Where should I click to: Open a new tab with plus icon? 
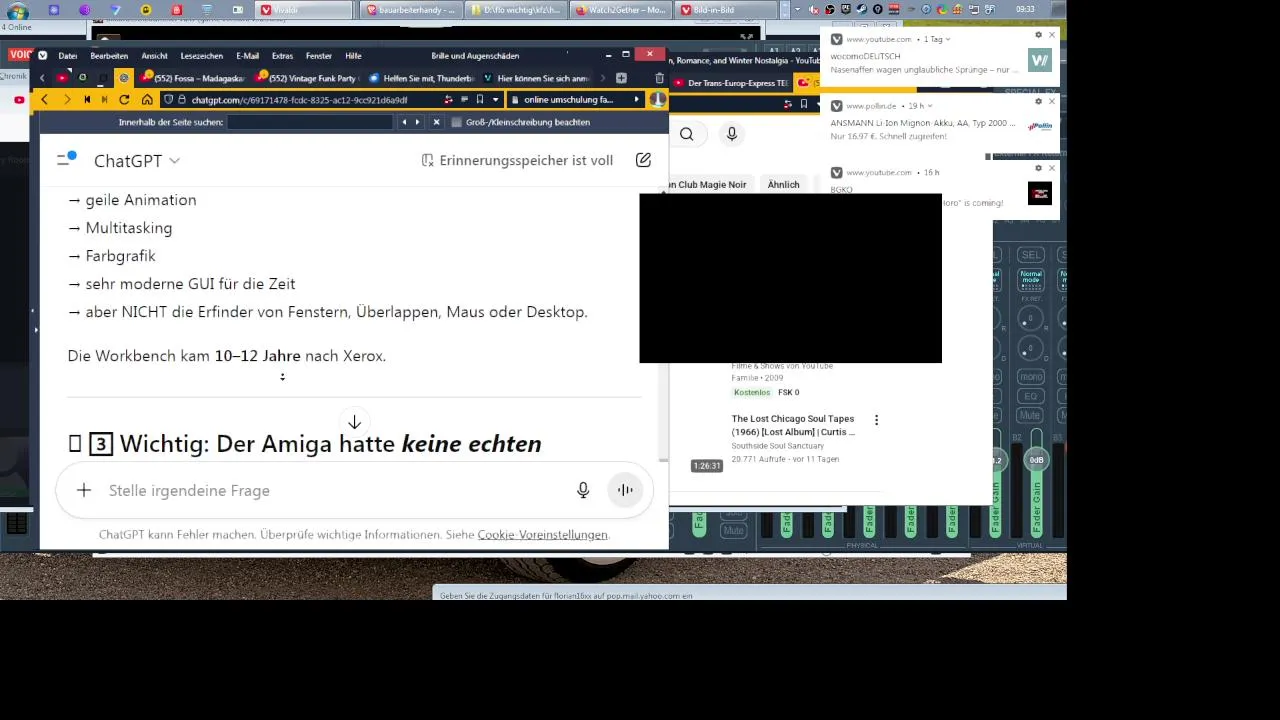click(x=621, y=78)
